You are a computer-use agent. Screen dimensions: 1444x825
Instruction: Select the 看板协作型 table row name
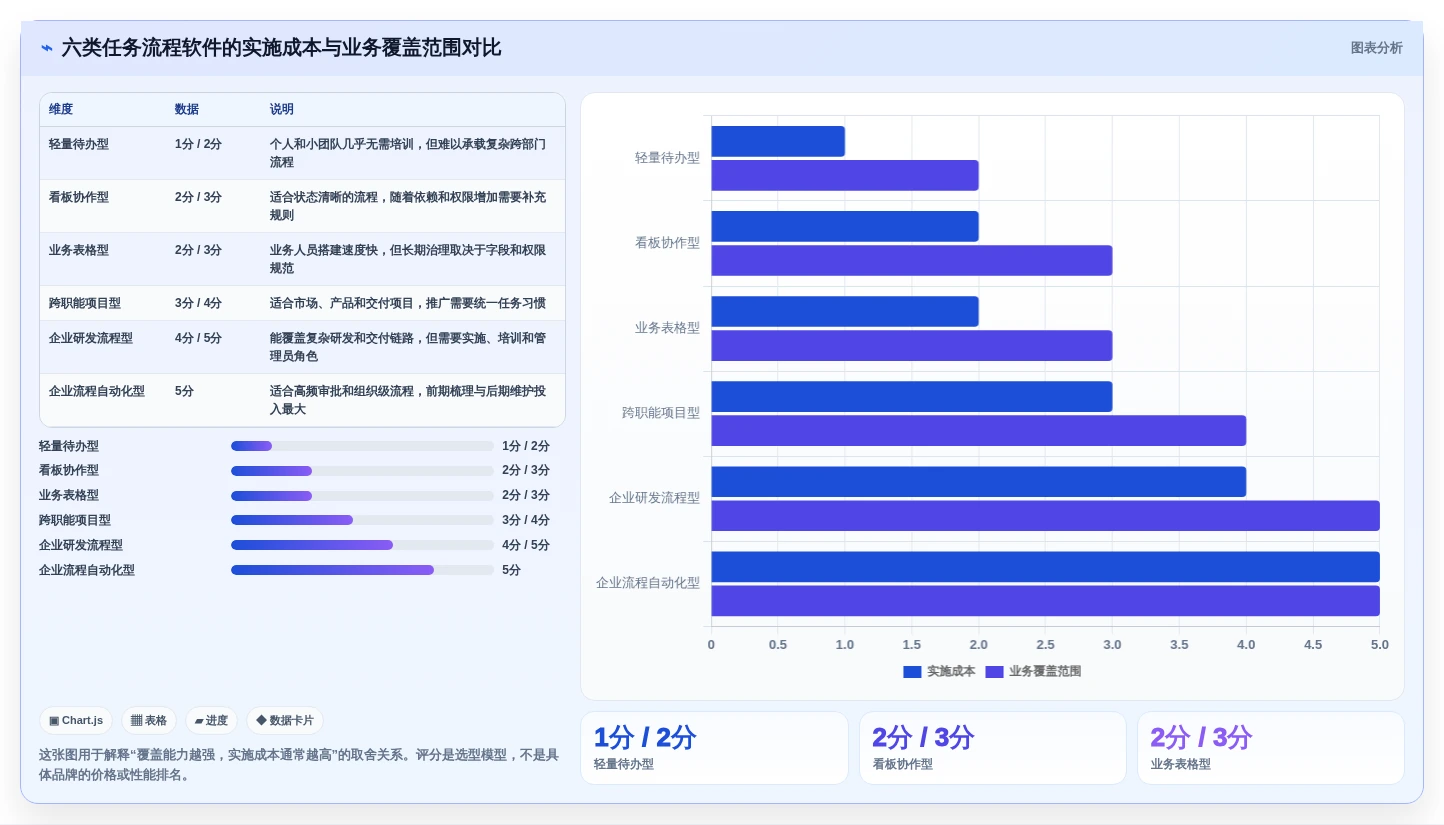[79, 197]
